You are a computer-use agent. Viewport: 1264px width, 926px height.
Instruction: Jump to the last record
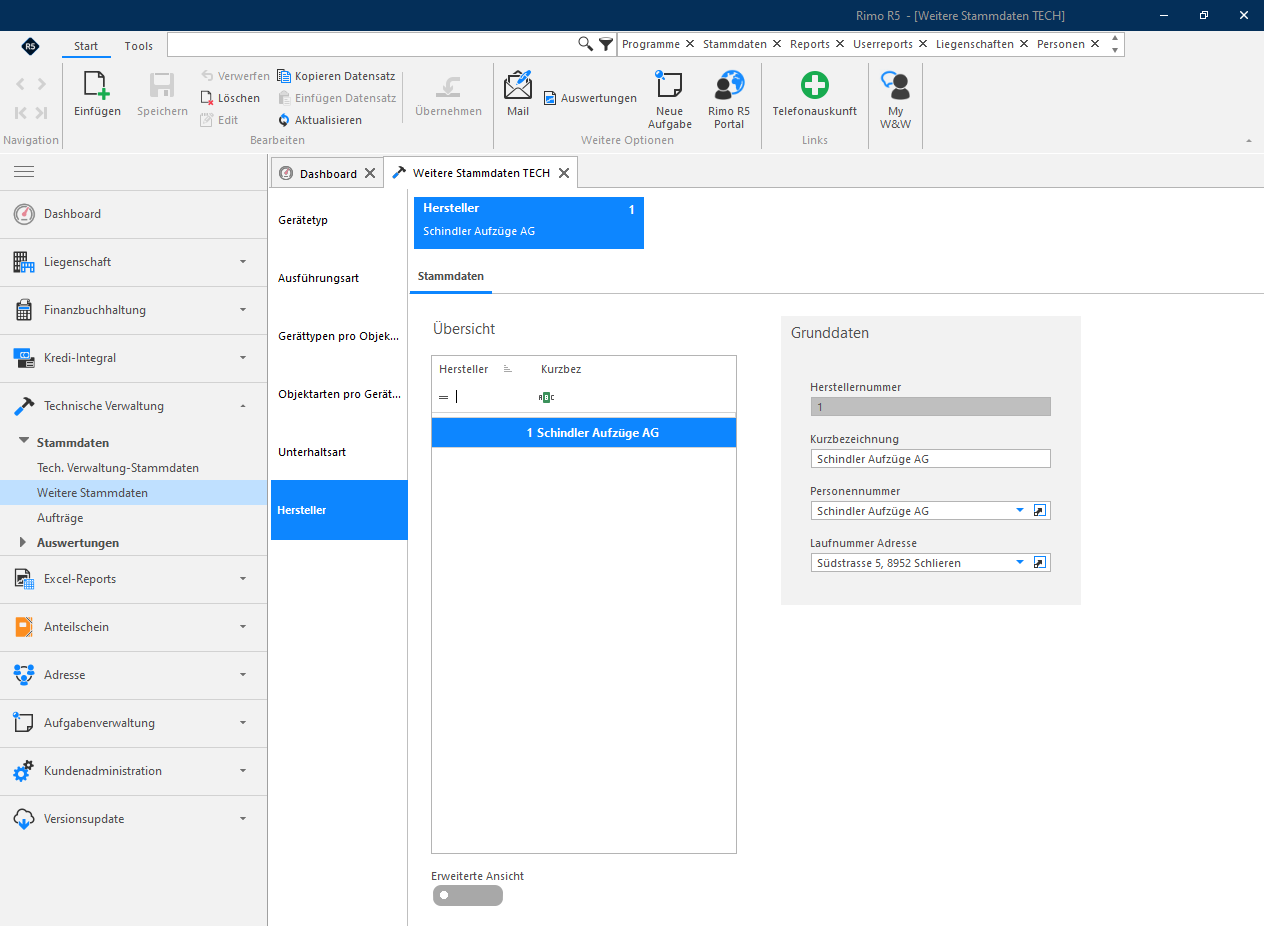point(41,113)
